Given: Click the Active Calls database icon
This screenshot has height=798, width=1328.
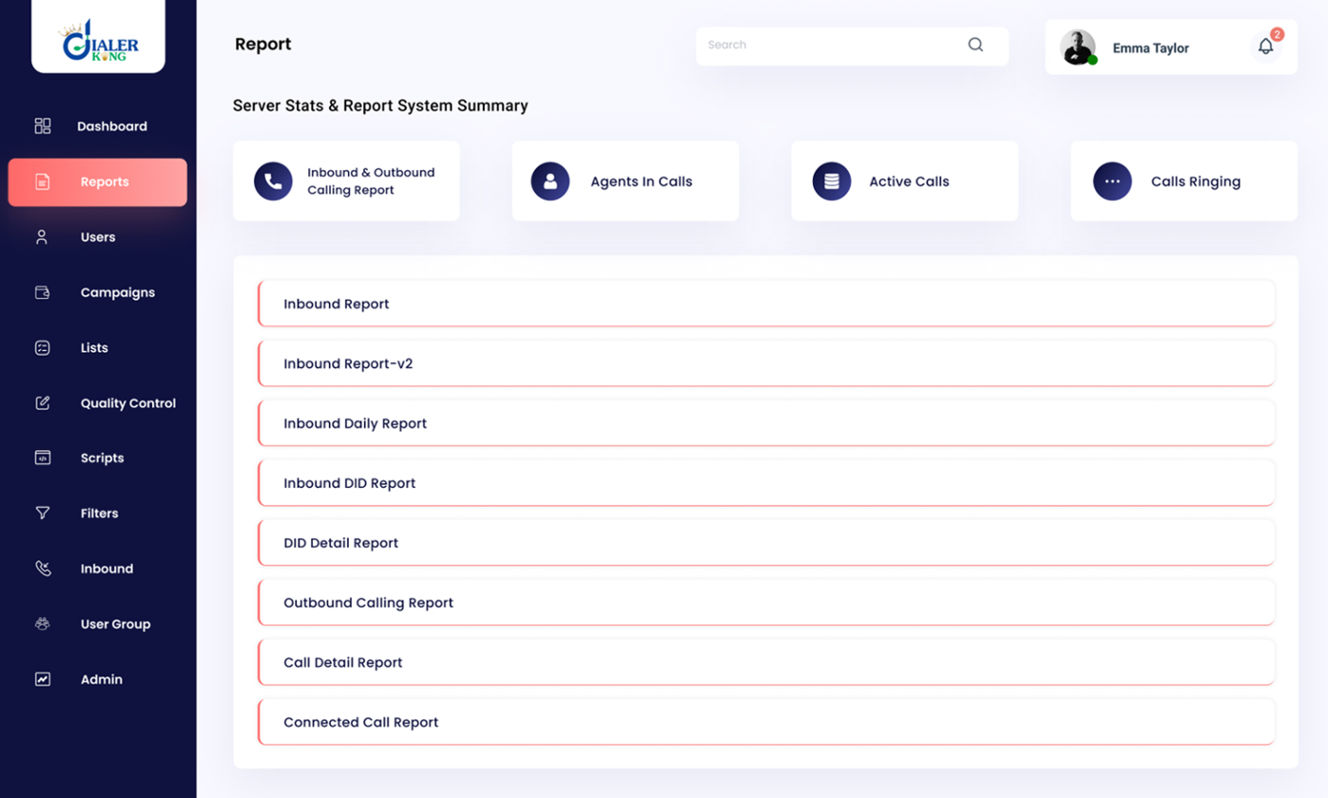Looking at the screenshot, I should (x=831, y=182).
